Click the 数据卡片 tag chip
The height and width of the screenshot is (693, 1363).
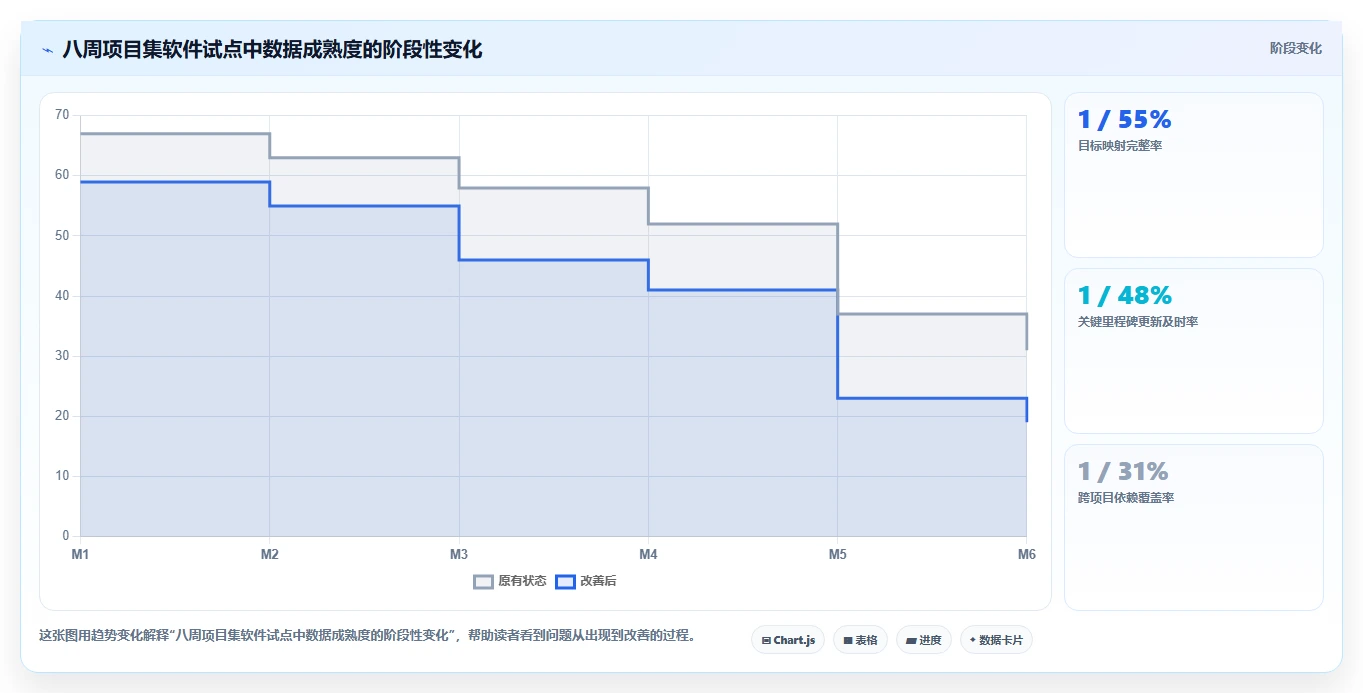tap(996, 640)
